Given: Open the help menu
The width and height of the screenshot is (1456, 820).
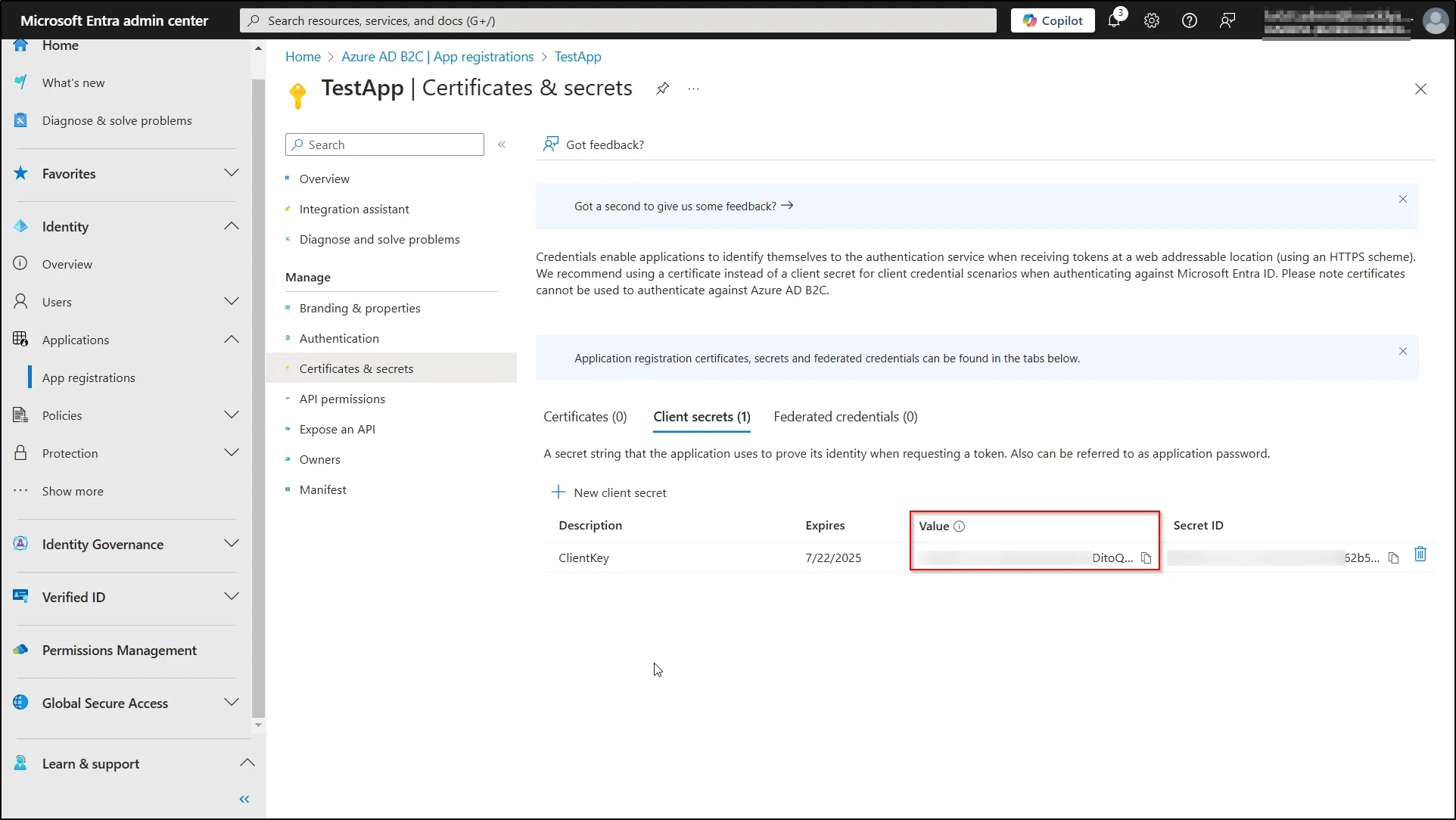Looking at the screenshot, I should 1189,20.
